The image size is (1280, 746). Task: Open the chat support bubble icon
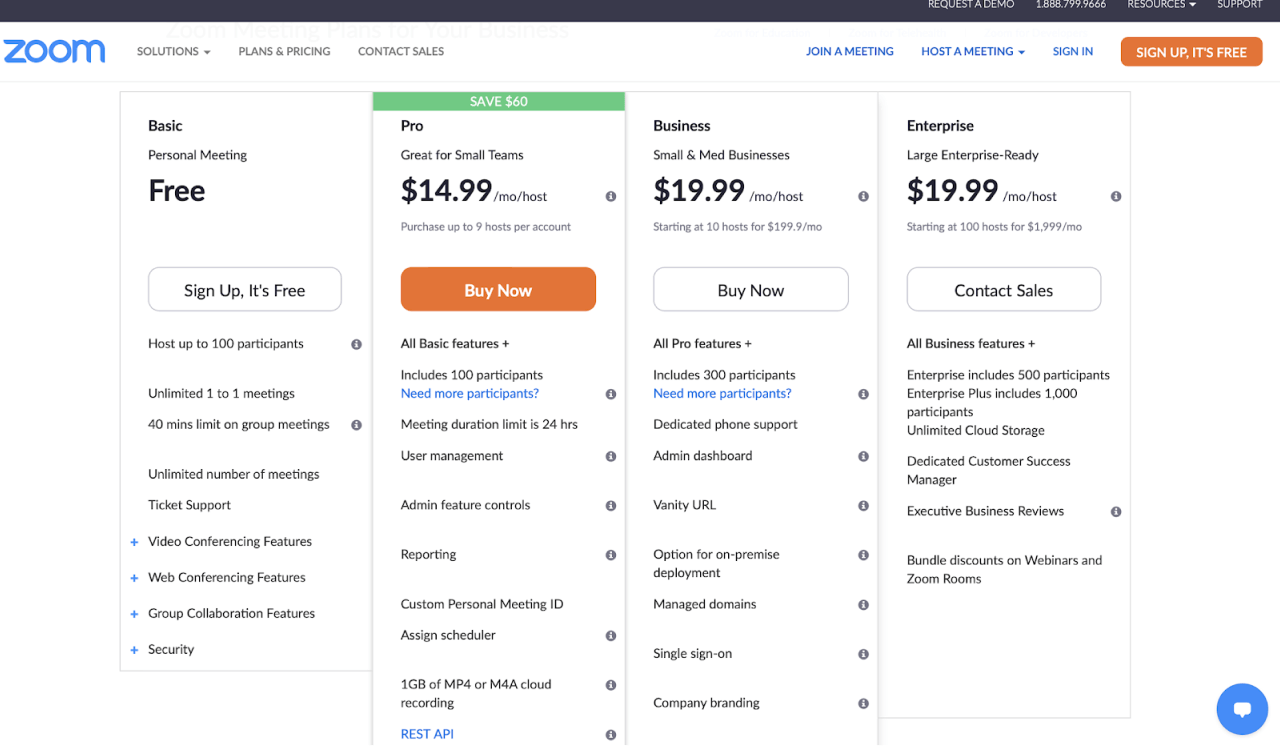pos(1242,709)
